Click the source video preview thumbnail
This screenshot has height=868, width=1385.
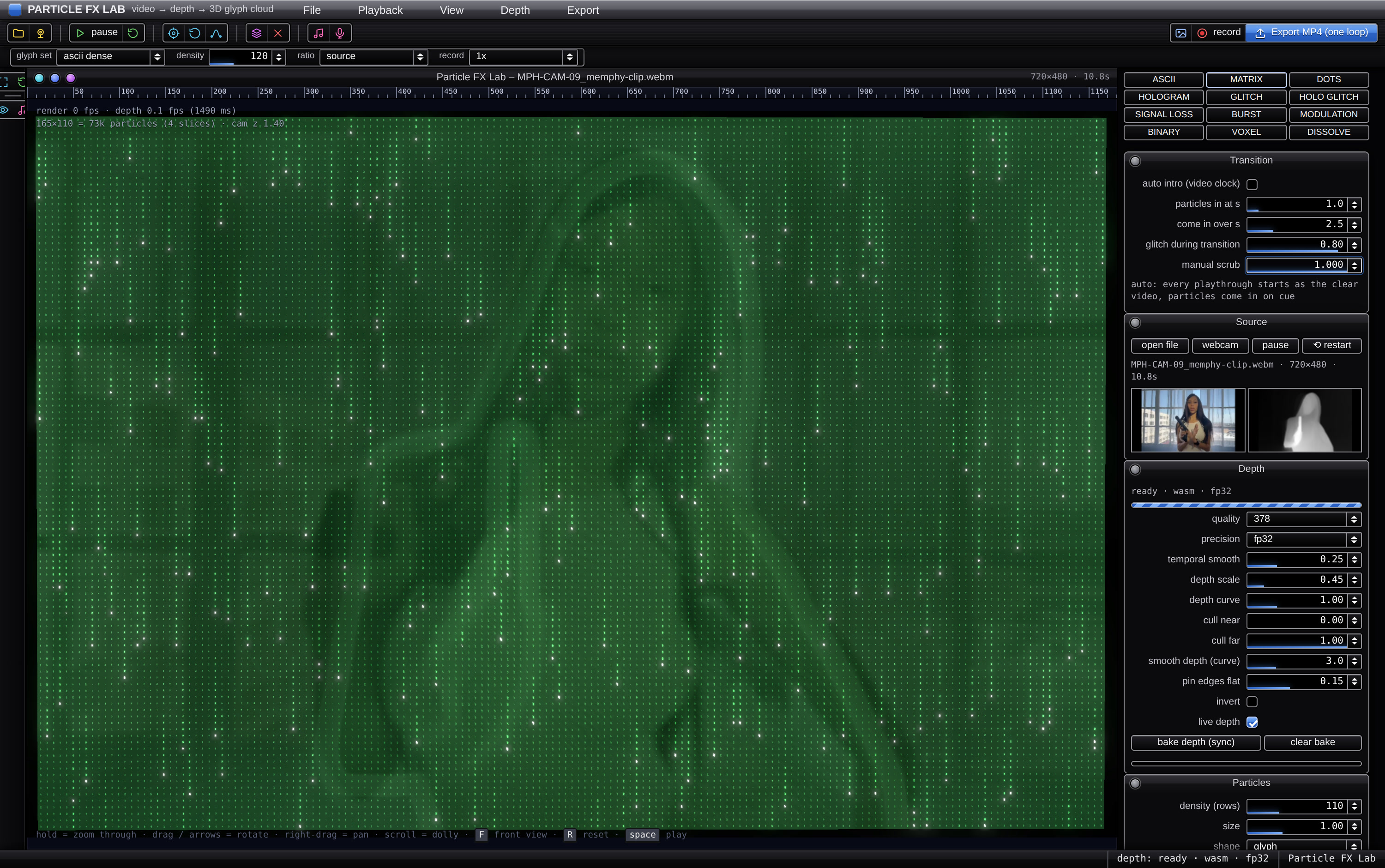(1187, 420)
